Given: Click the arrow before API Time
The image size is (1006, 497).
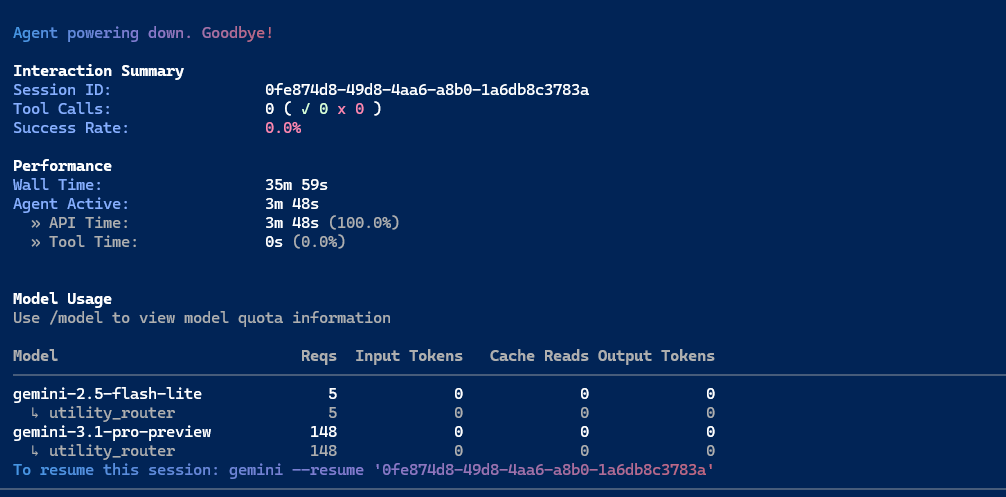Looking at the screenshot, I should 35,223.
